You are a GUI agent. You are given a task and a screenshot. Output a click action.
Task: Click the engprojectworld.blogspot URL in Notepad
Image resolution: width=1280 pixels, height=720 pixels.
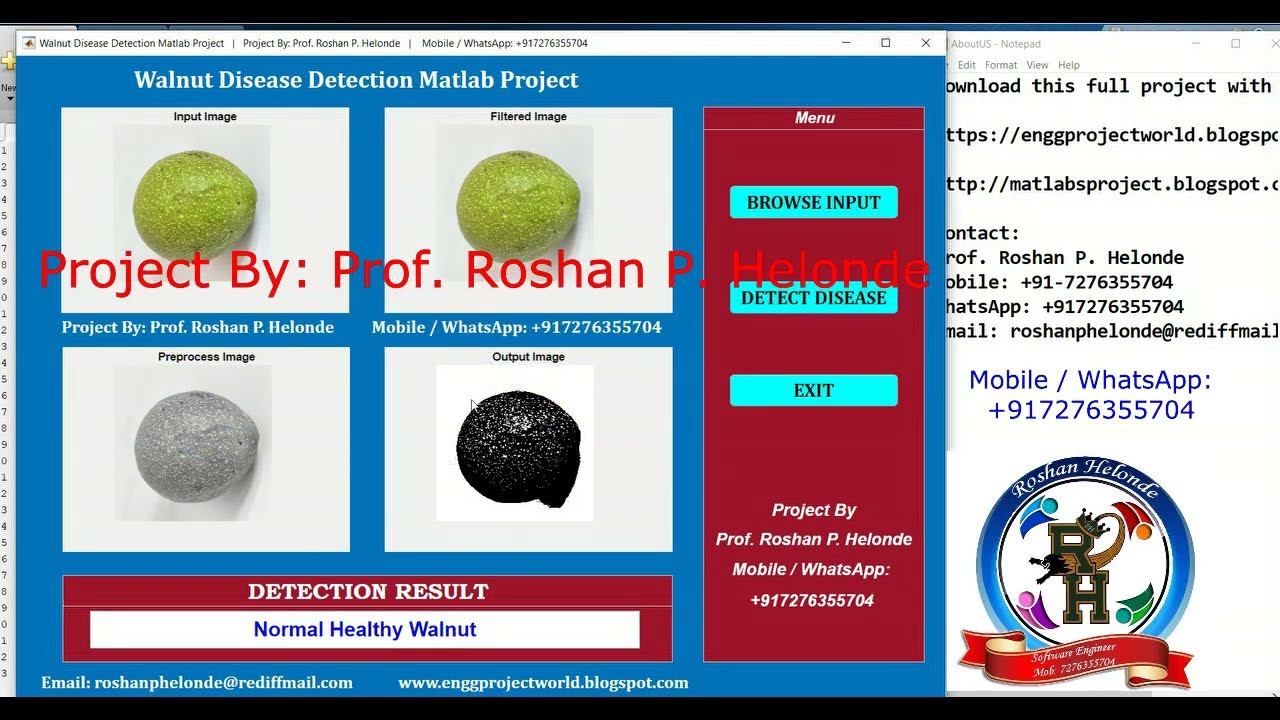click(x=1112, y=135)
